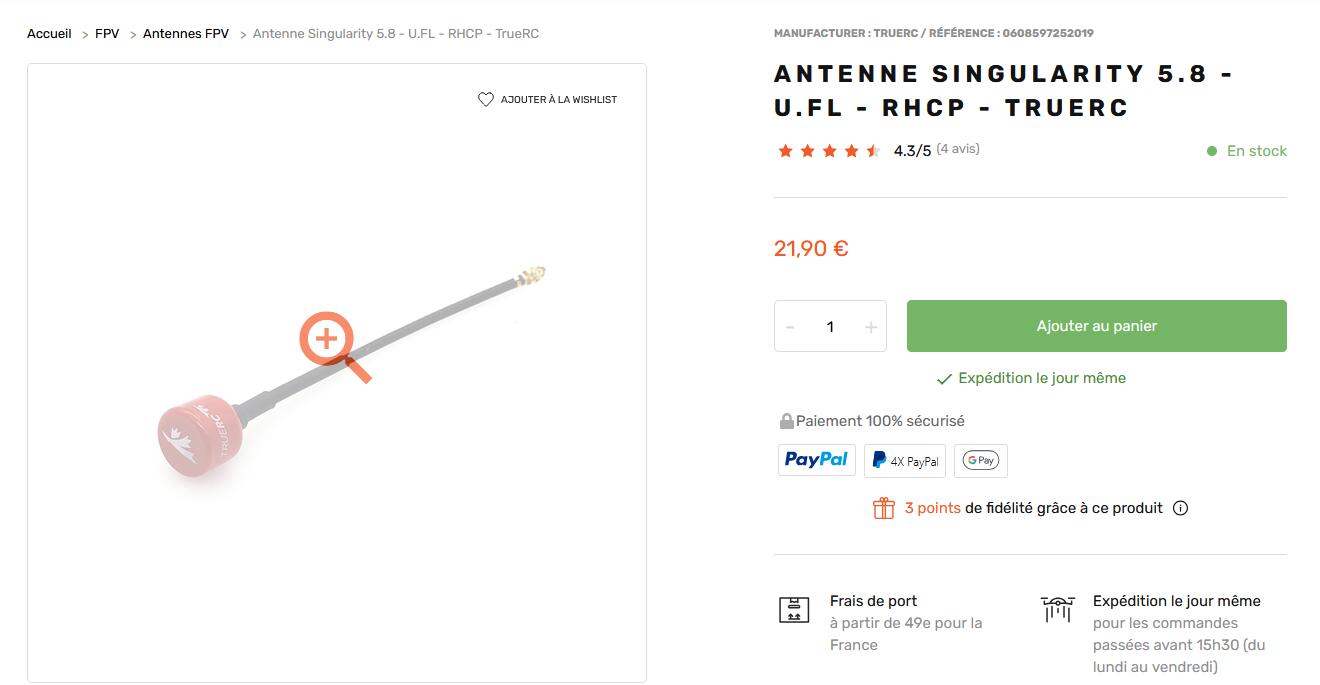
Task: Click the wishlist heart icon
Action: (486, 100)
